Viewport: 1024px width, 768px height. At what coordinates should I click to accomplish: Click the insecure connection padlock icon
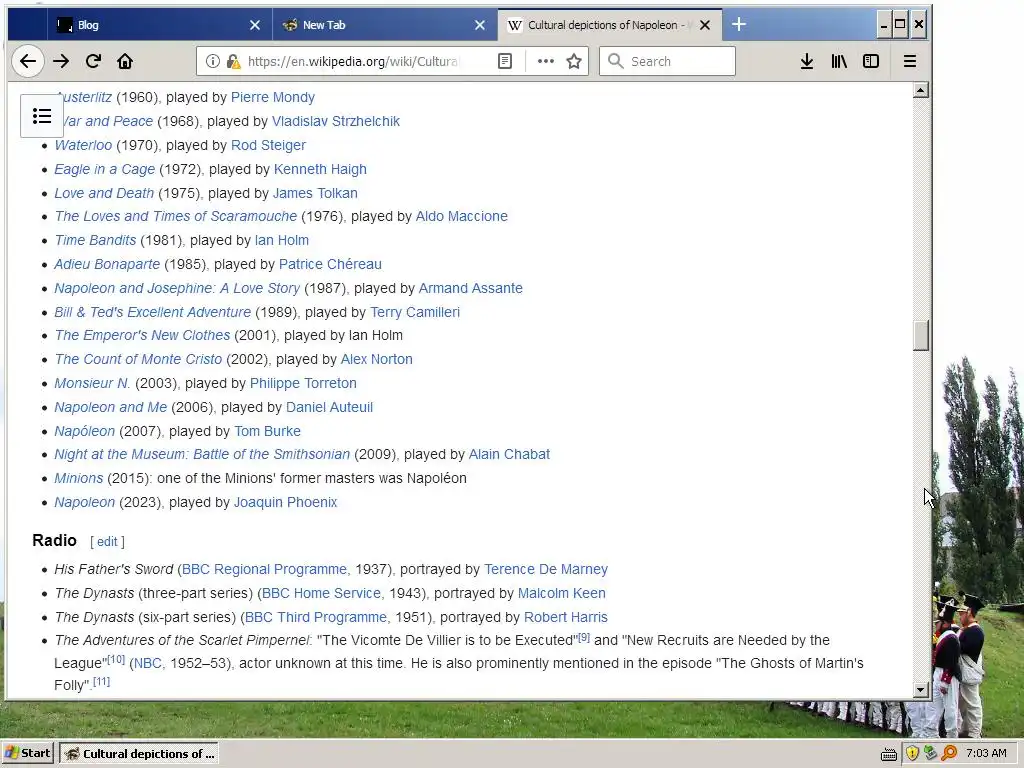[233, 61]
